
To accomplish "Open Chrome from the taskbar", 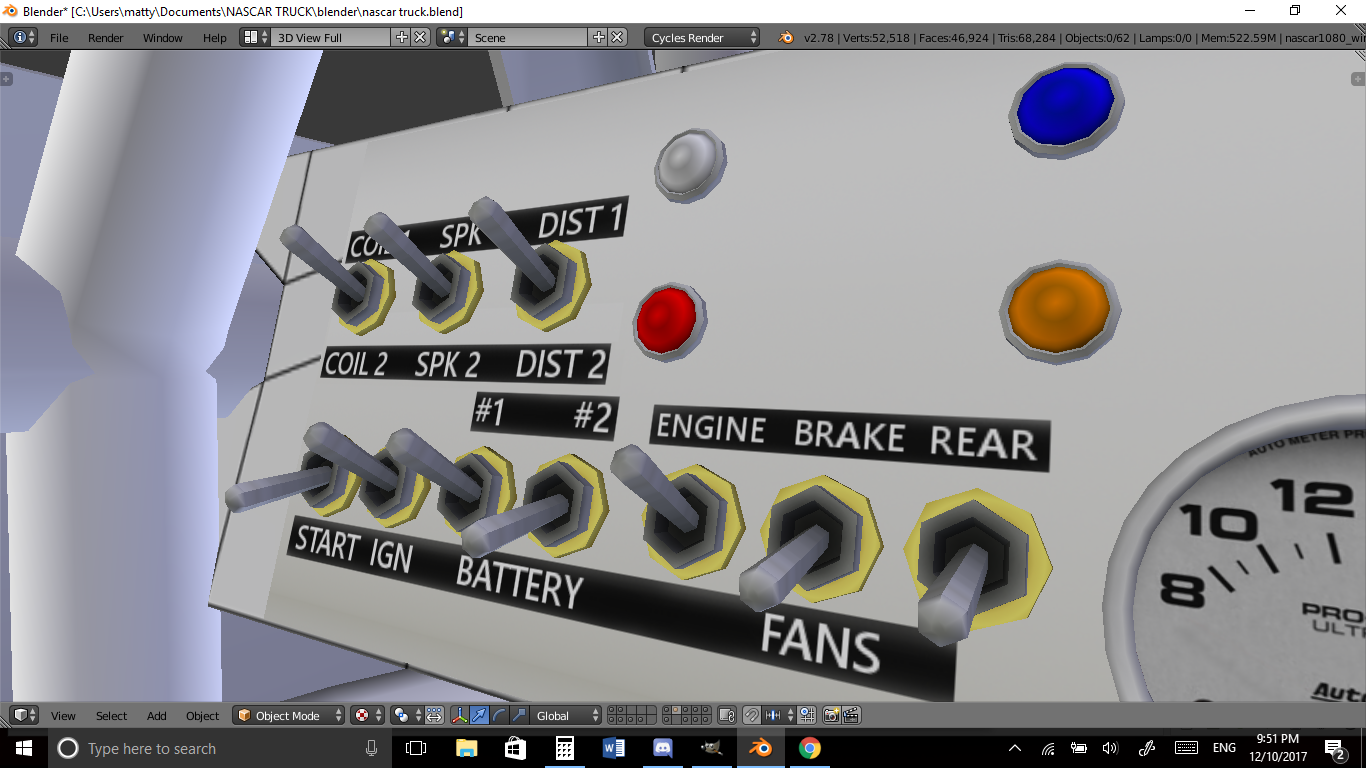I will [x=809, y=748].
